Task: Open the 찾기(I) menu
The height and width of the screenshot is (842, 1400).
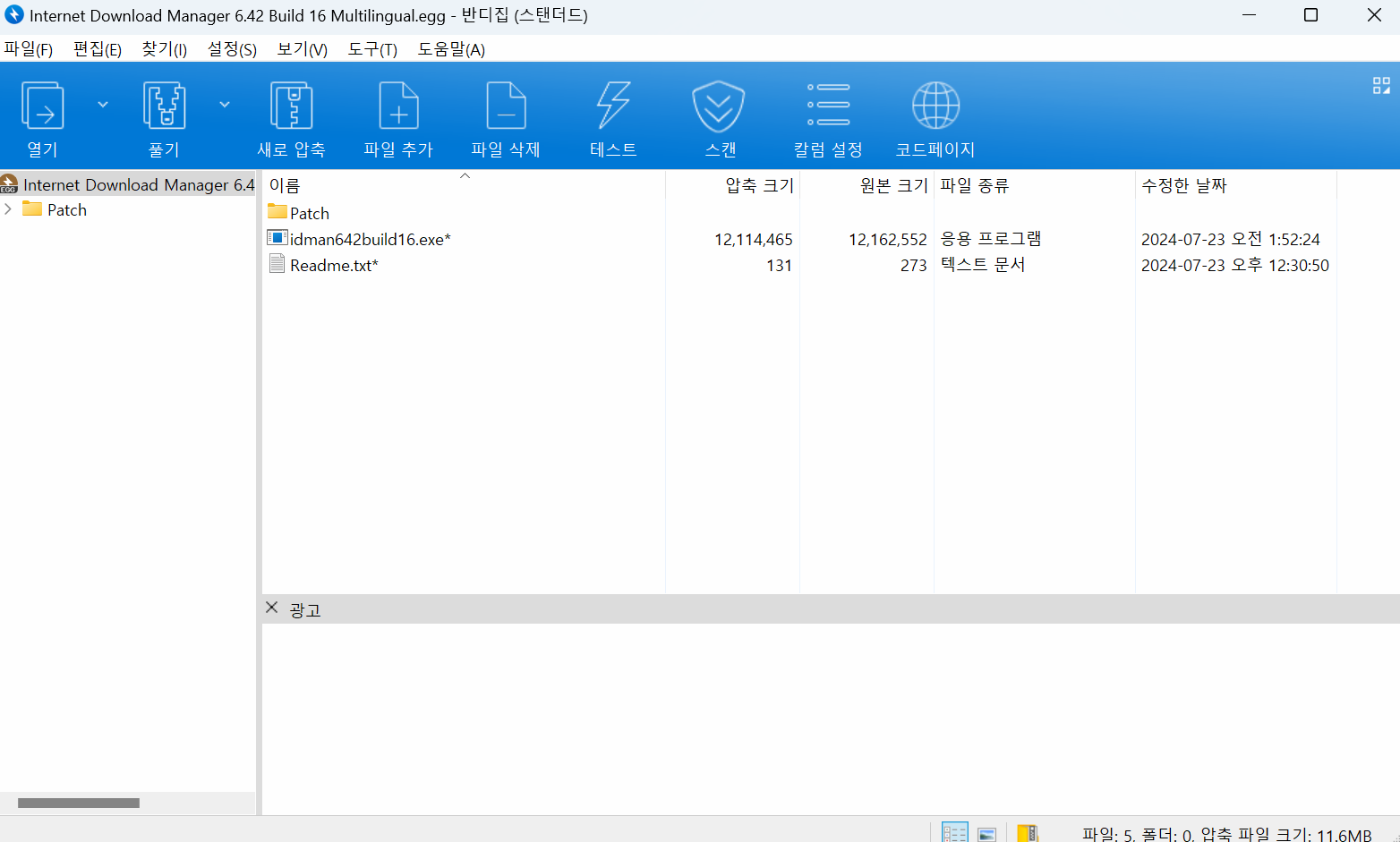Action: [x=164, y=49]
